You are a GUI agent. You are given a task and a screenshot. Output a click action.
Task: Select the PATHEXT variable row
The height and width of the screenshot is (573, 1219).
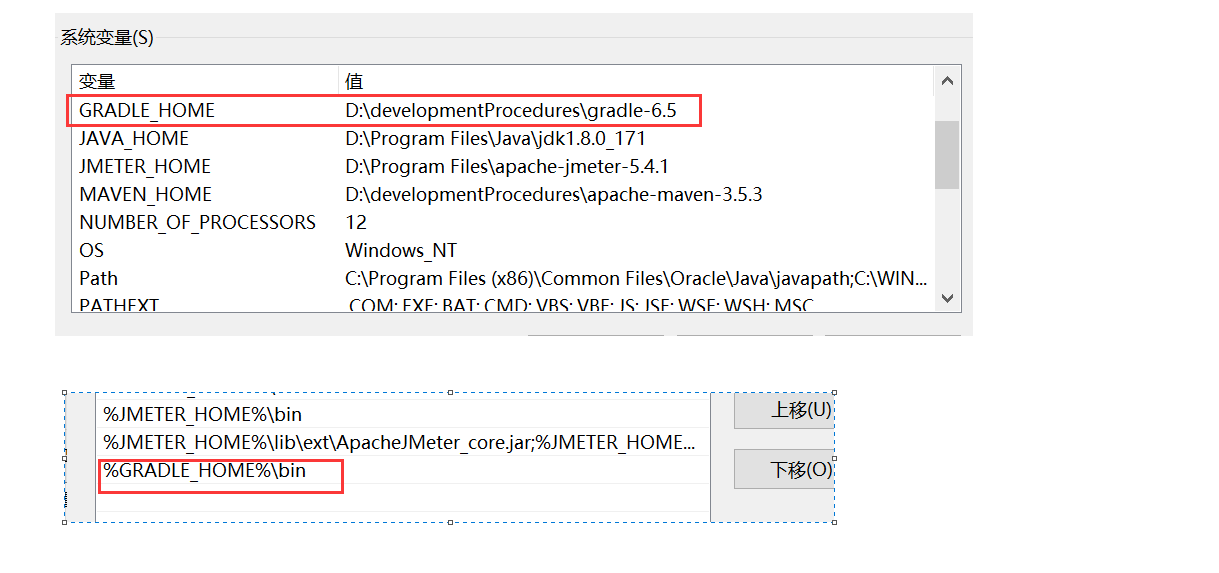pos(502,303)
